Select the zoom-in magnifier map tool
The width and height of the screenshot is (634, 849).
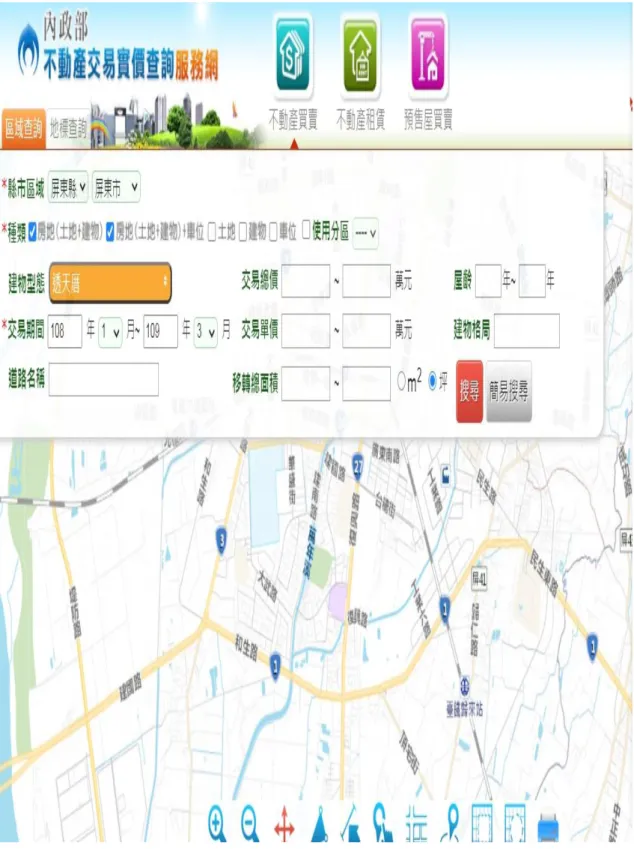(217, 824)
